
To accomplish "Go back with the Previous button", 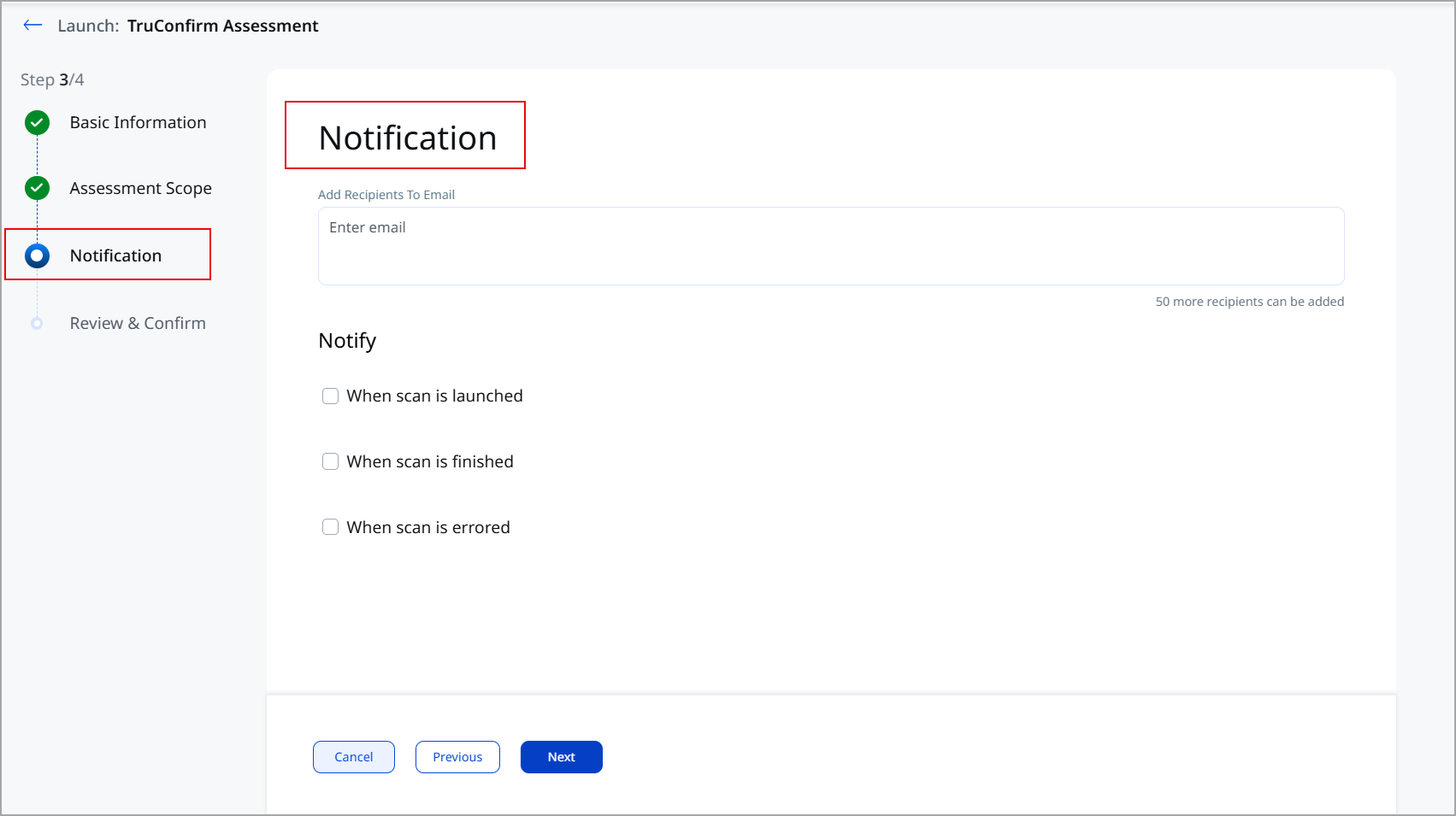I will (457, 757).
